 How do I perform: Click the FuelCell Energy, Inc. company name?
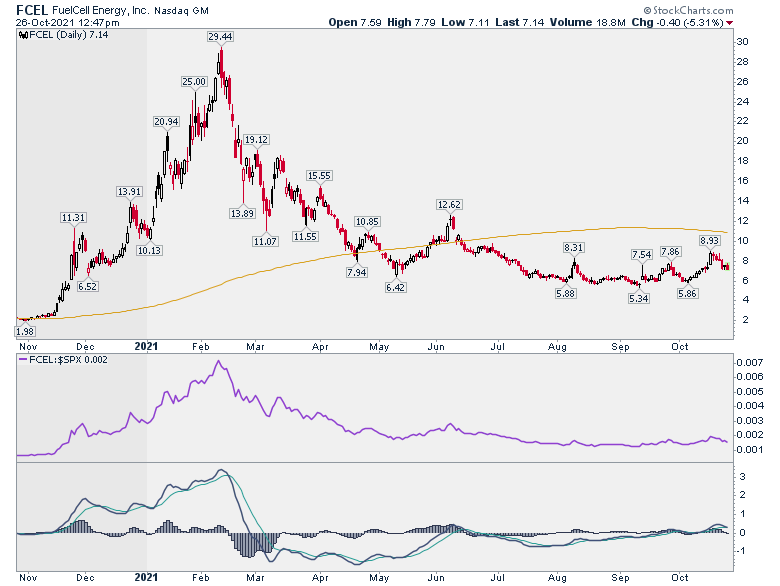click(x=101, y=10)
